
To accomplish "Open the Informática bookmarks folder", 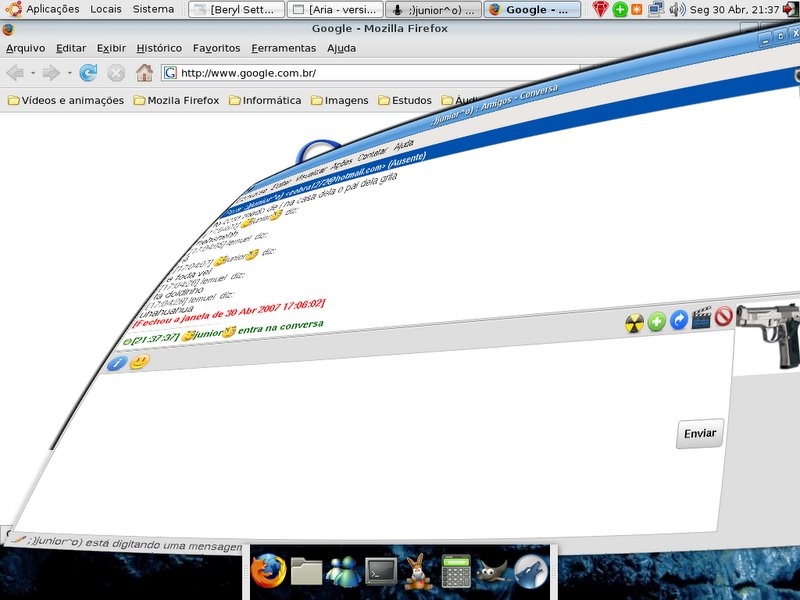I will [265, 101].
